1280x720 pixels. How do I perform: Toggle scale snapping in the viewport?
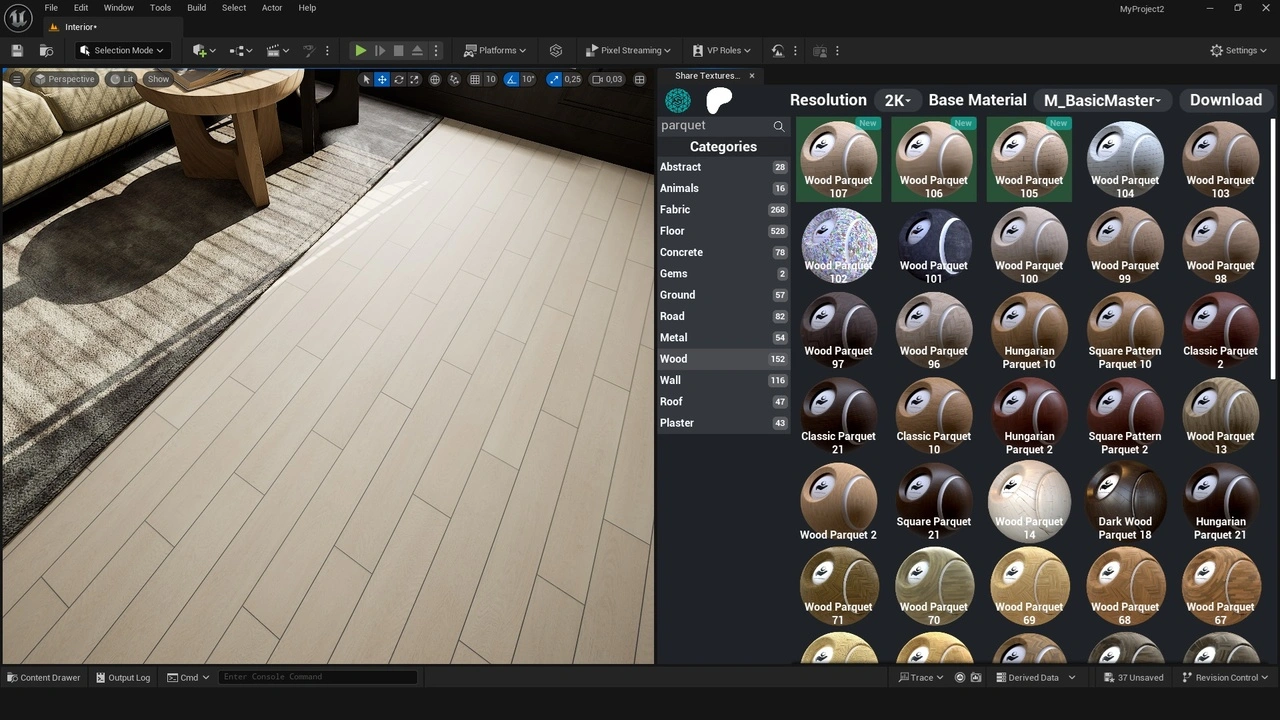(554, 79)
